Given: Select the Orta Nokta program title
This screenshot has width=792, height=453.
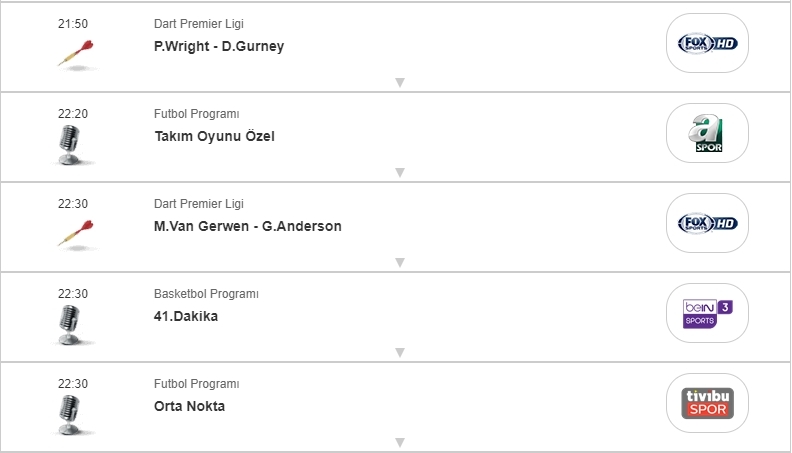Looking at the screenshot, I should pyautogui.click(x=189, y=407).
